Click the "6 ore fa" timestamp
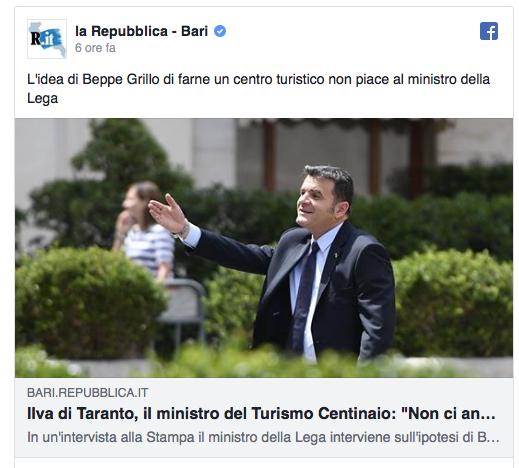The width and height of the screenshot is (519, 468). pos(95,48)
